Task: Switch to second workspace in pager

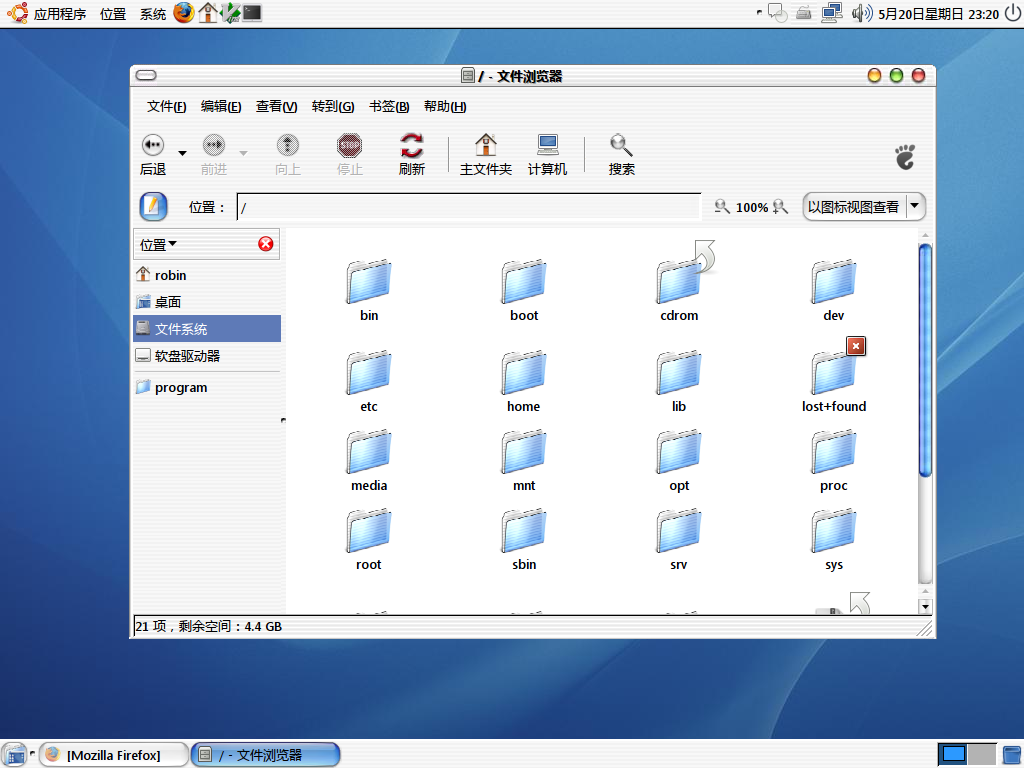Action: click(982, 755)
